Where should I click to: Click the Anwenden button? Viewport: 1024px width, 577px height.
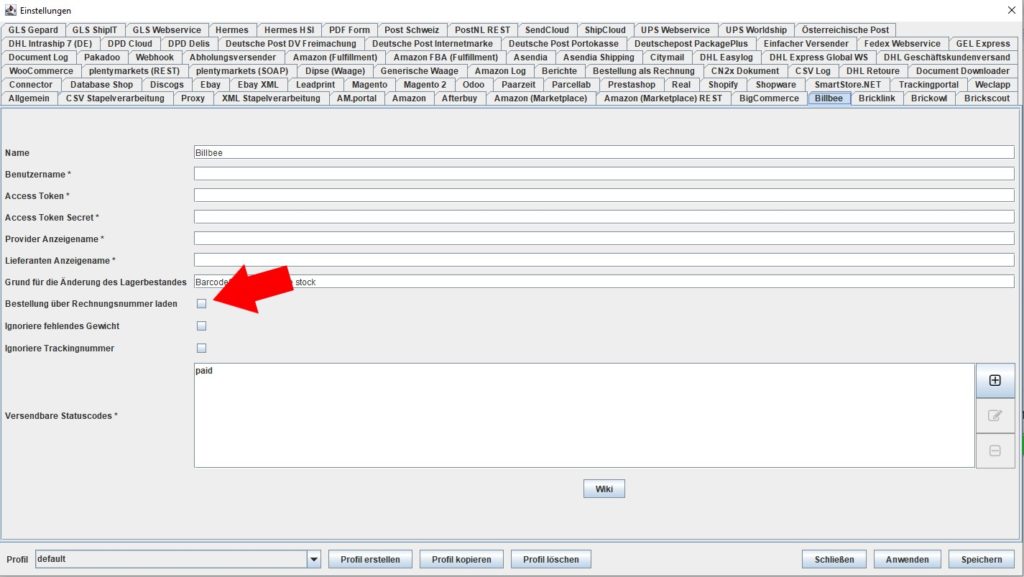click(x=907, y=559)
